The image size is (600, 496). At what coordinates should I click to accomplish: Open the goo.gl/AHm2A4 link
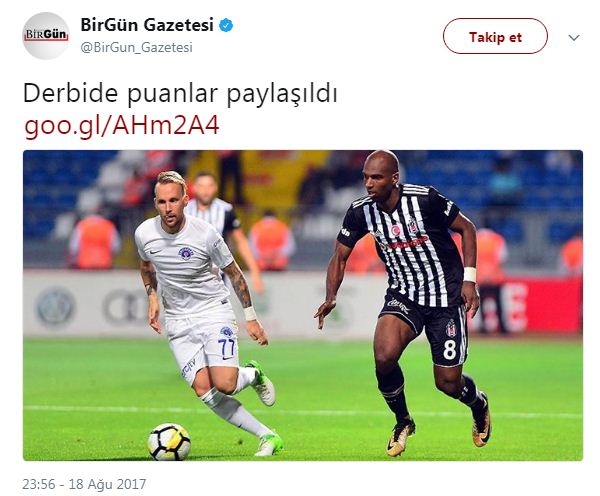122,125
